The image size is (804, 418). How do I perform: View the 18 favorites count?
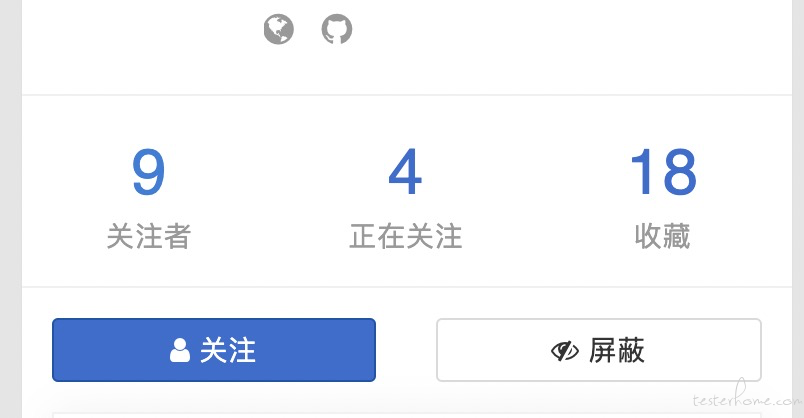point(663,172)
